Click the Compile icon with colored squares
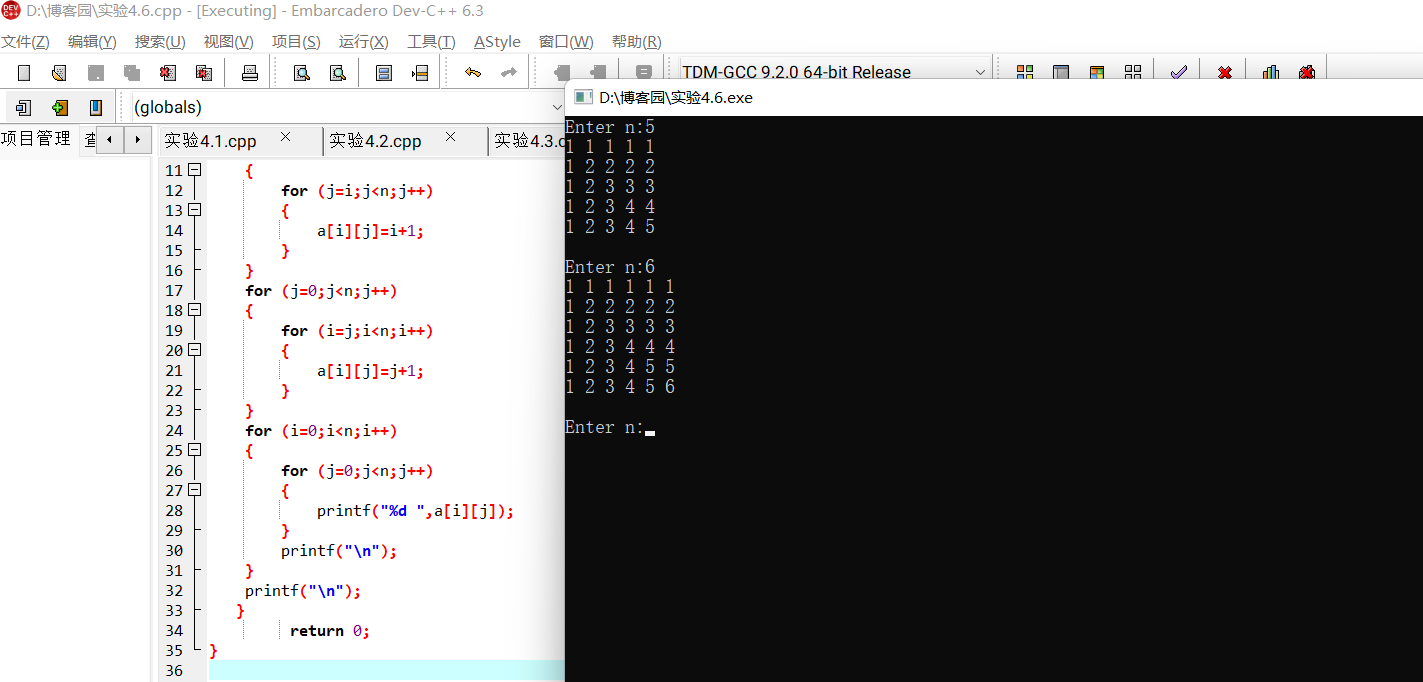Viewport: 1423px width, 682px height. pyautogui.click(x=1025, y=73)
